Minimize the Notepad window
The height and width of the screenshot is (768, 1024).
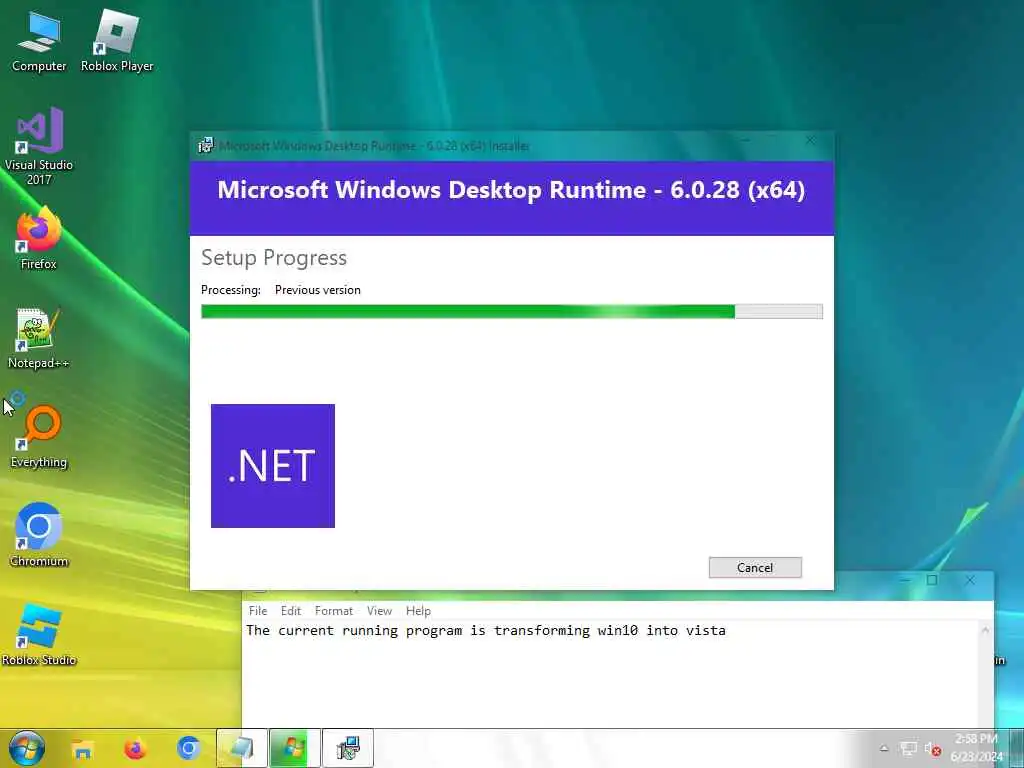(x=905, y=580)
